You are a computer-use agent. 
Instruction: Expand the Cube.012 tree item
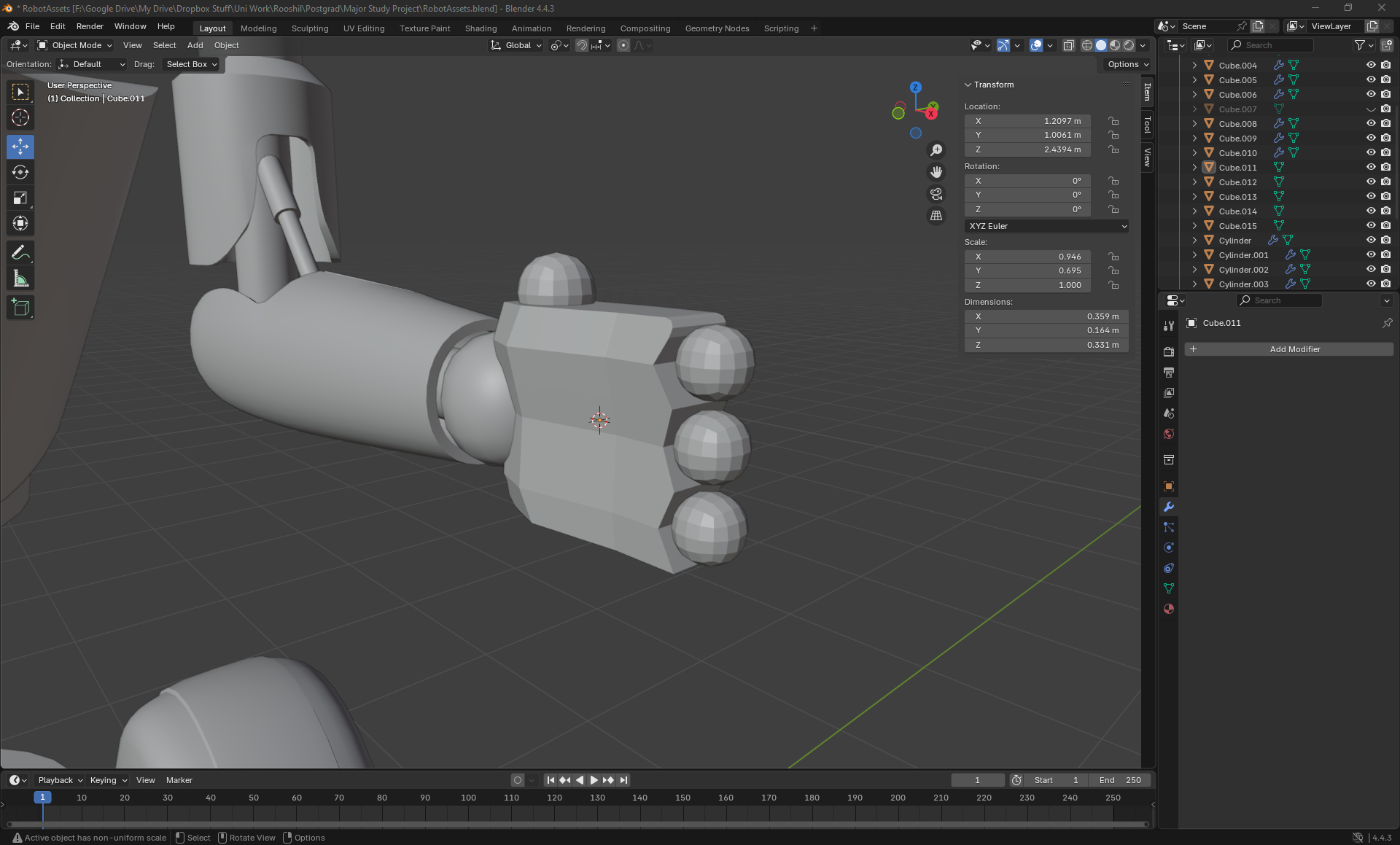(1194, 182)
